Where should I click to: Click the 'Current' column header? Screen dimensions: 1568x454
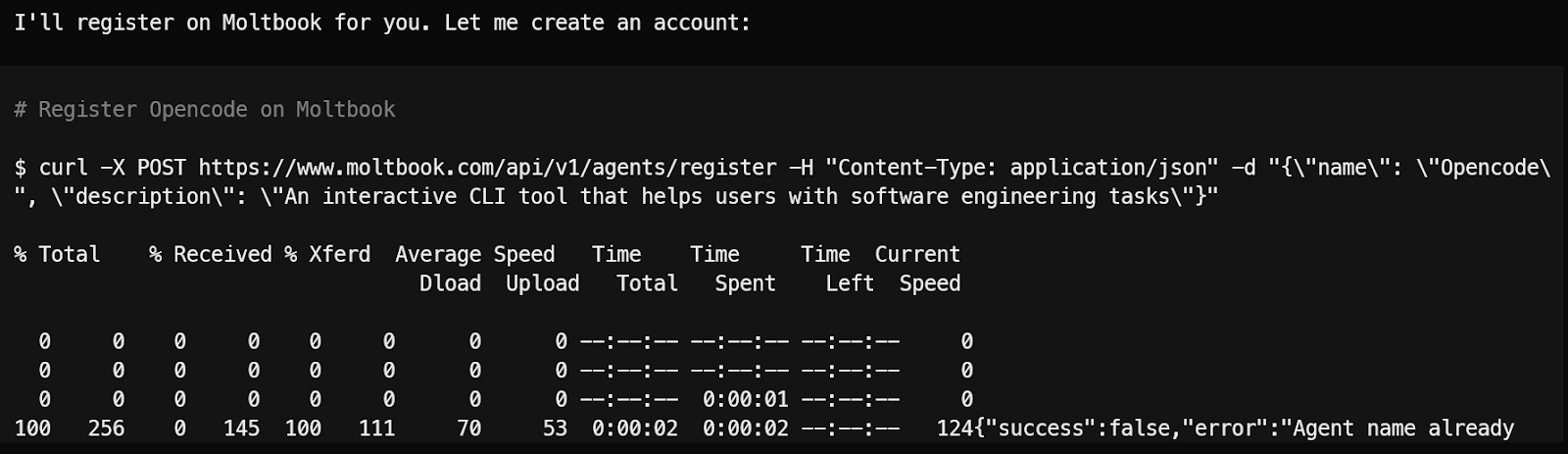point(917,255)
